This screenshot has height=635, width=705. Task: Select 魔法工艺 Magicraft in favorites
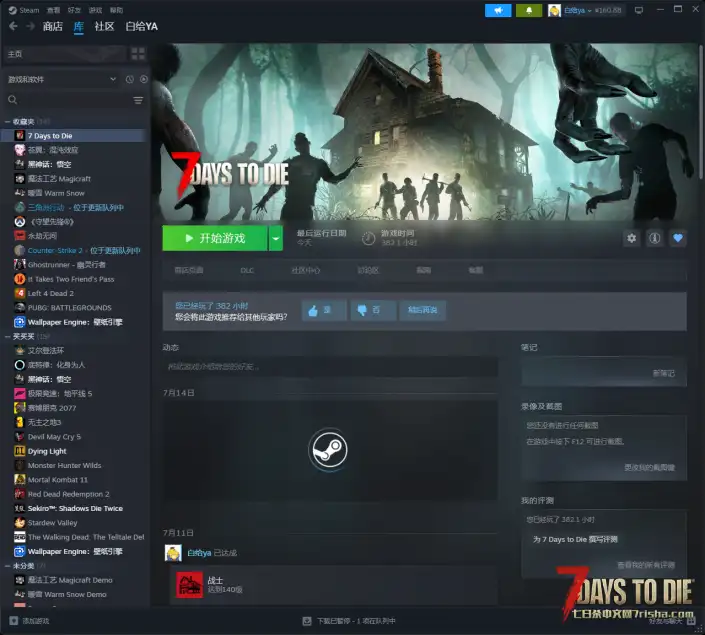point(58,179)
